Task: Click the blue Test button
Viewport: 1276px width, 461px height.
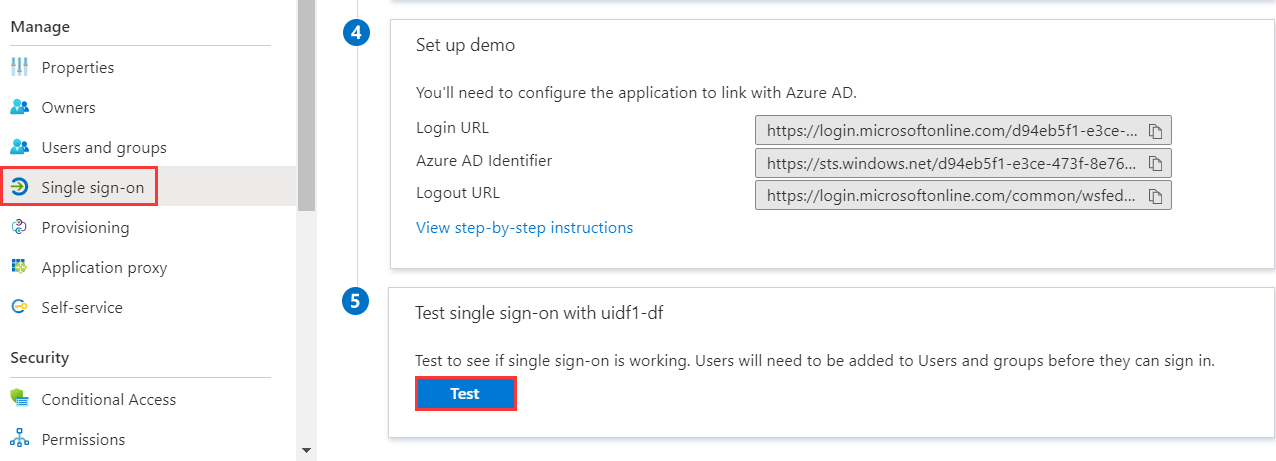Action: pos(465,394)
